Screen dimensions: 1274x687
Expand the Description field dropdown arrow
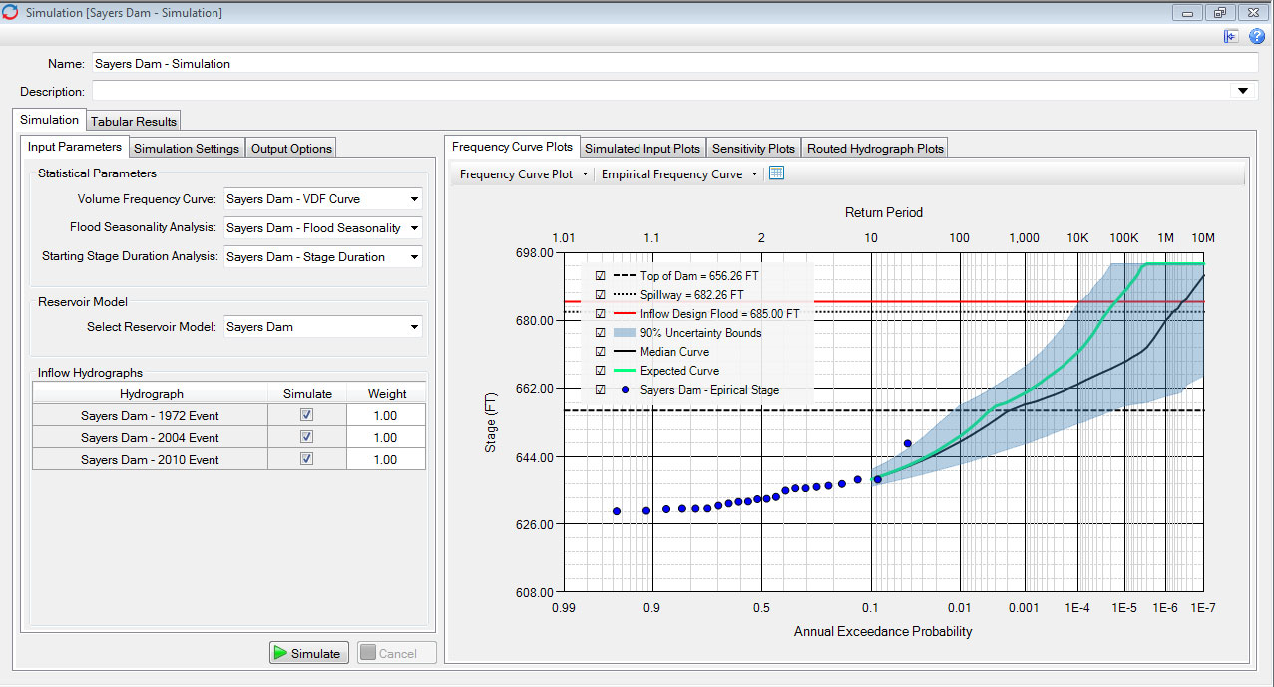point(1243,90)
